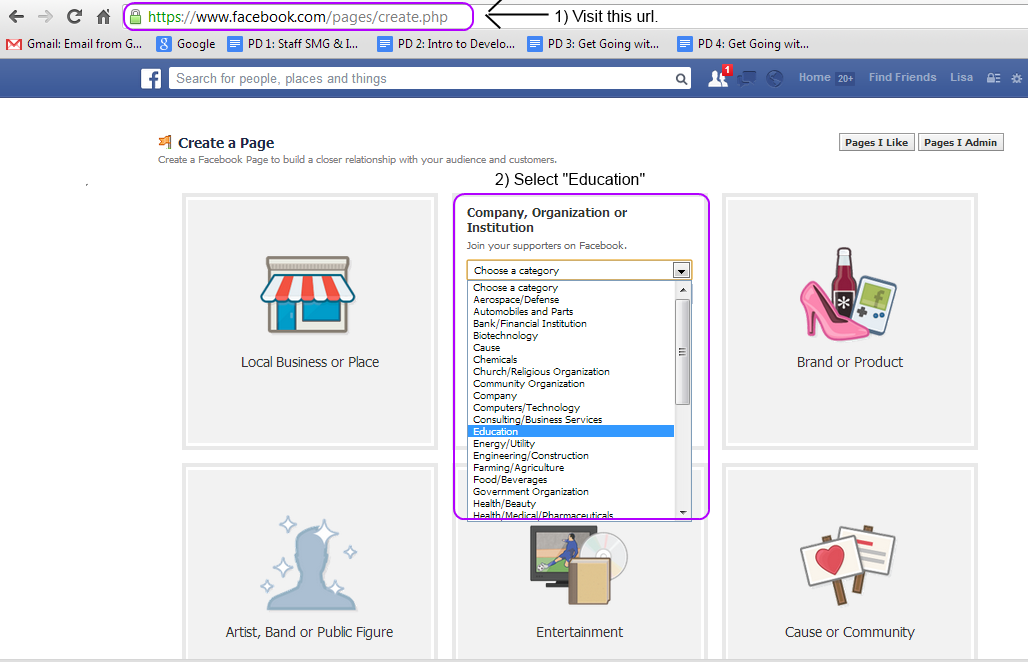Click the Pages I Like button
The width and height of the screenshot is (1028, 662).
pyautogui.click(x=877, y=142)
